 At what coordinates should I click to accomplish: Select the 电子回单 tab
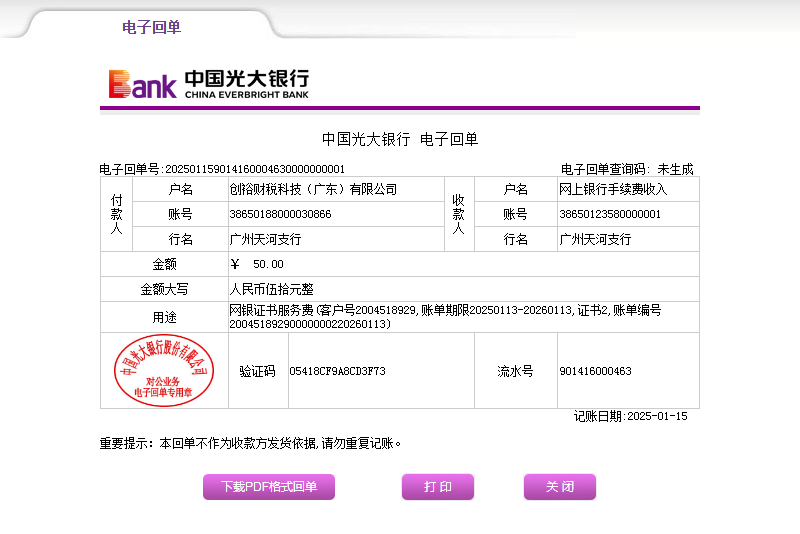tap(151, 27)
